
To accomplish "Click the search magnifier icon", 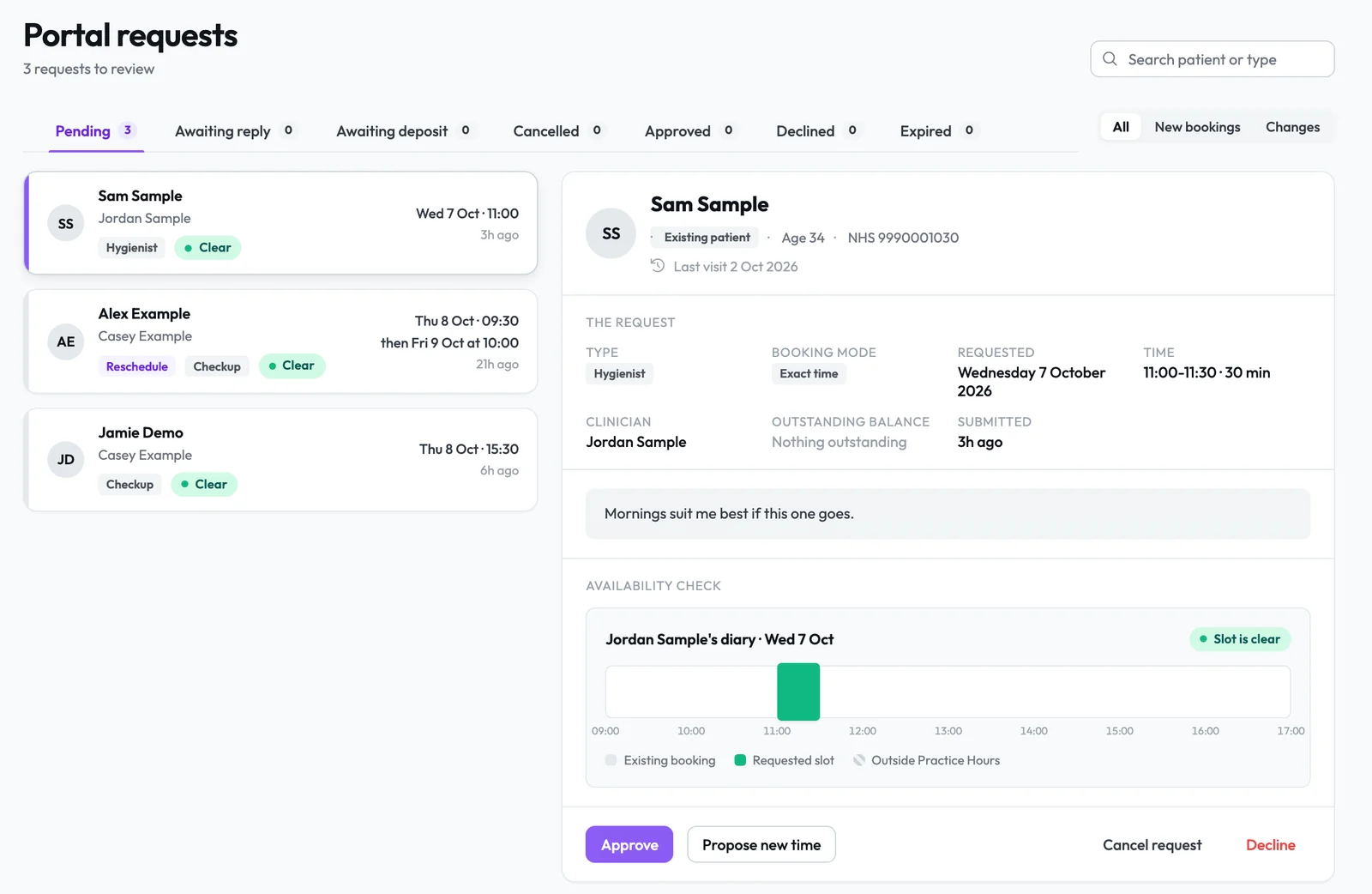I will (x=1110, y=59).
